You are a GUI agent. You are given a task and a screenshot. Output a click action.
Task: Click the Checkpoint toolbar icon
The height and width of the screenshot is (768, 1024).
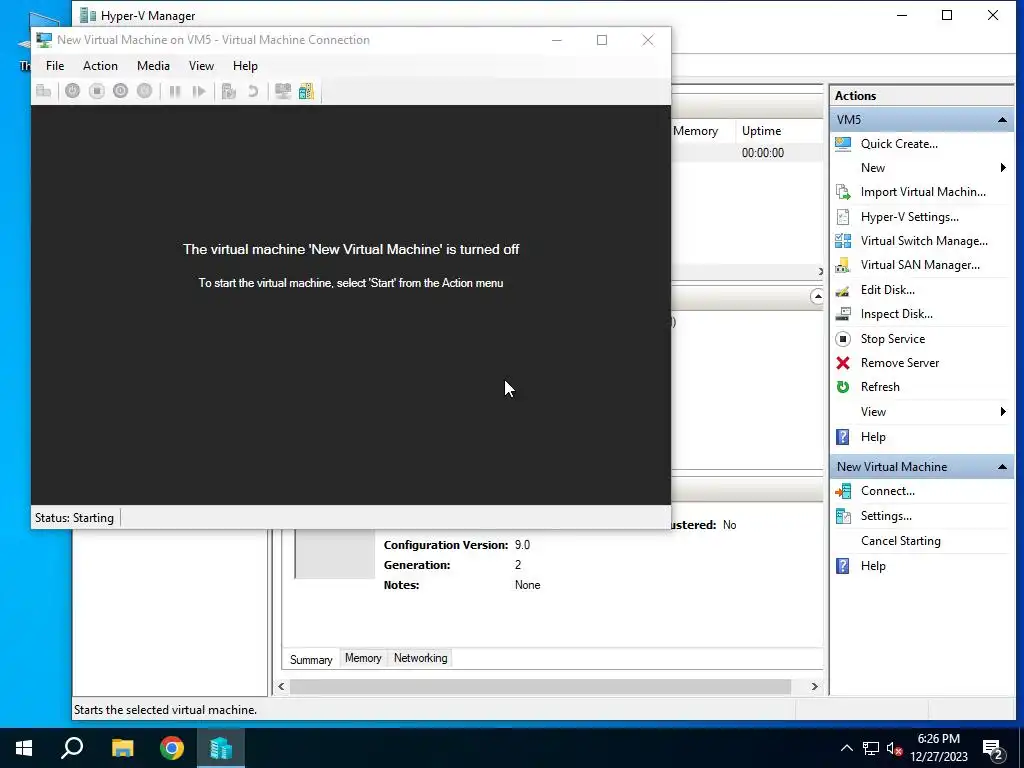click(229, 91)
